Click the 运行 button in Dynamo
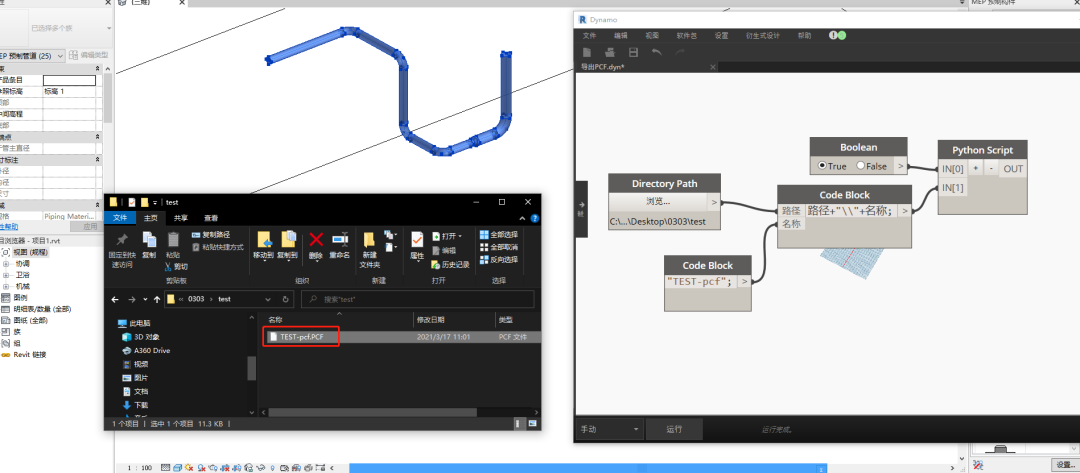Viewport: 1080px width, 473px height. (x=674, y=429)
